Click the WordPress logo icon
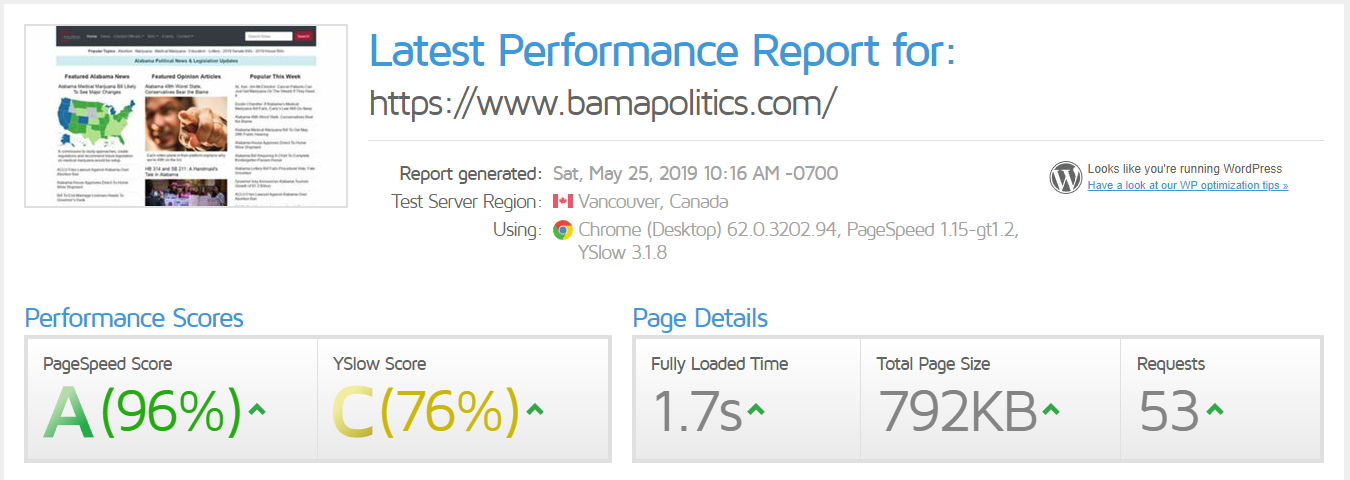The width and height of the screenshot is (1350, 480). pos(1066,177)
